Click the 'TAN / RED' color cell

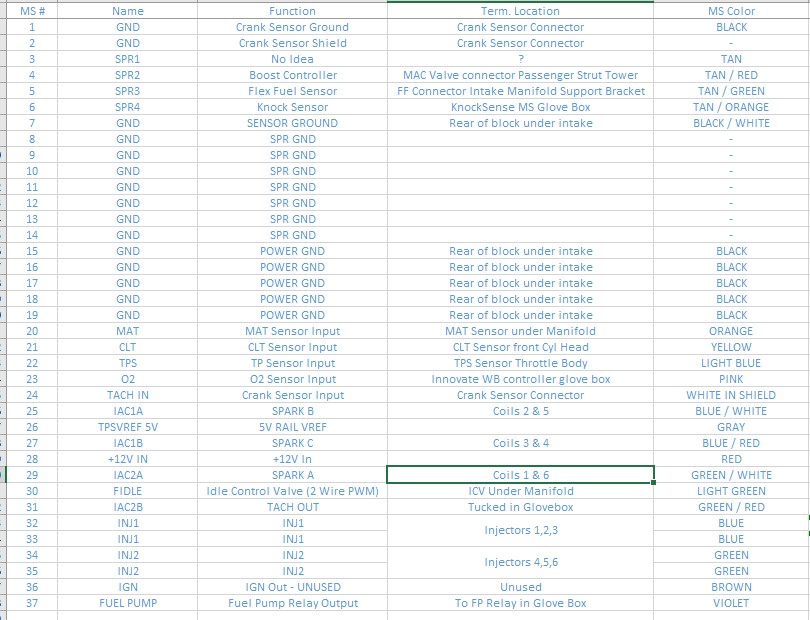click(x=731, y=75)
